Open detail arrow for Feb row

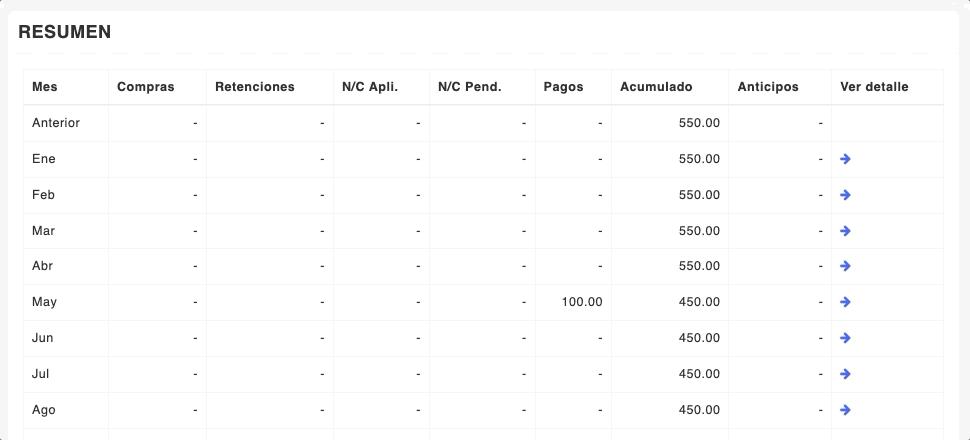click(x=845, y=195)
